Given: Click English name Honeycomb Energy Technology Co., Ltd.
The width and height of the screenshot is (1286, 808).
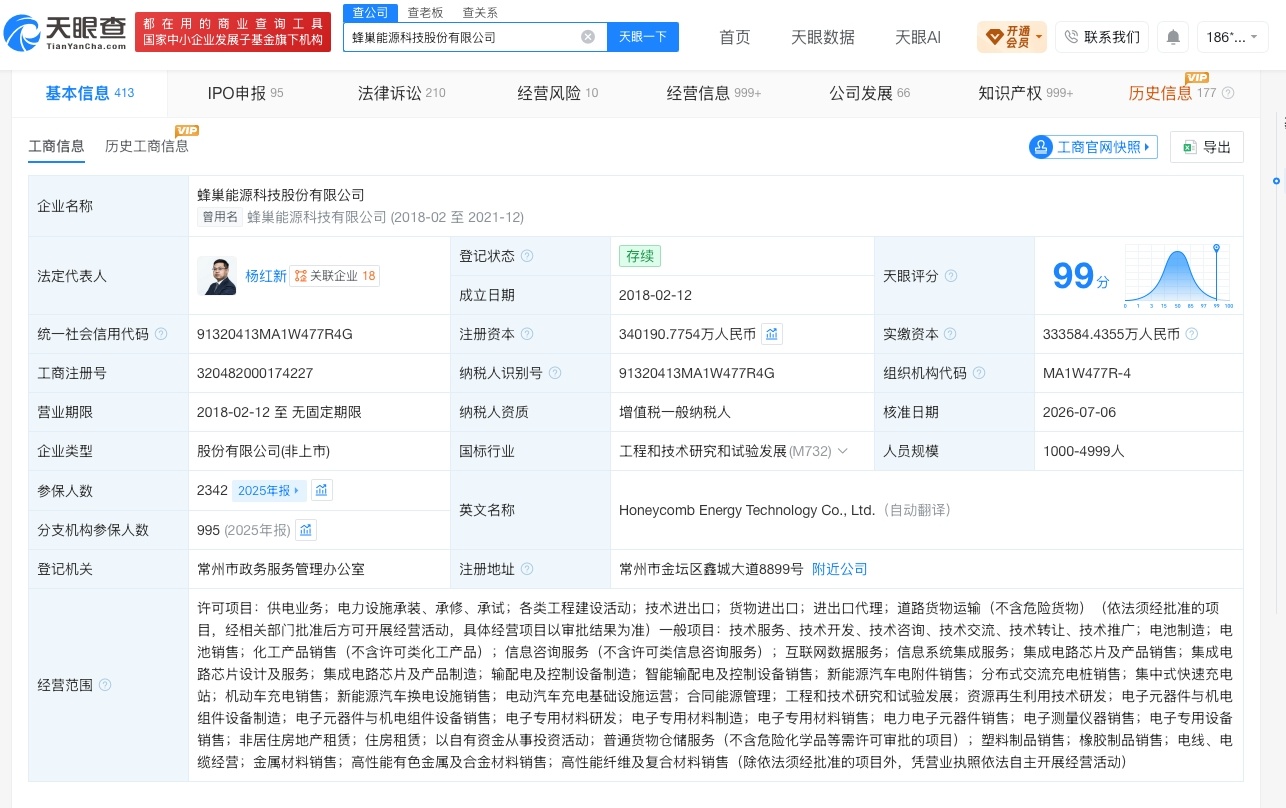Looking at the screenshot, I should tap(747, 510).
